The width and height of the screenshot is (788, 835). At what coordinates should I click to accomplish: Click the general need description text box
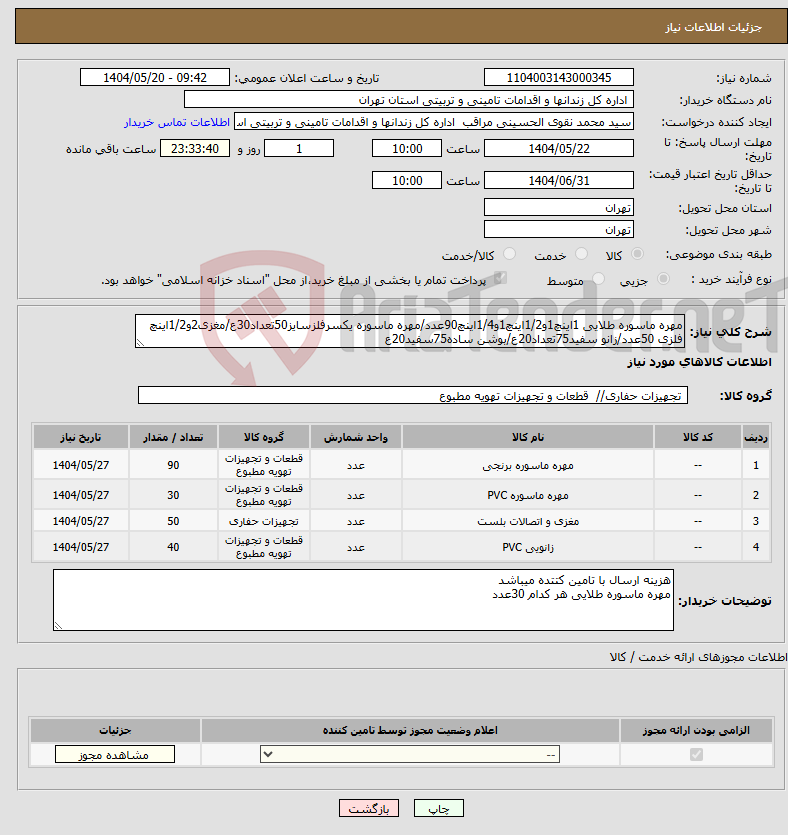tap(410, 331)
